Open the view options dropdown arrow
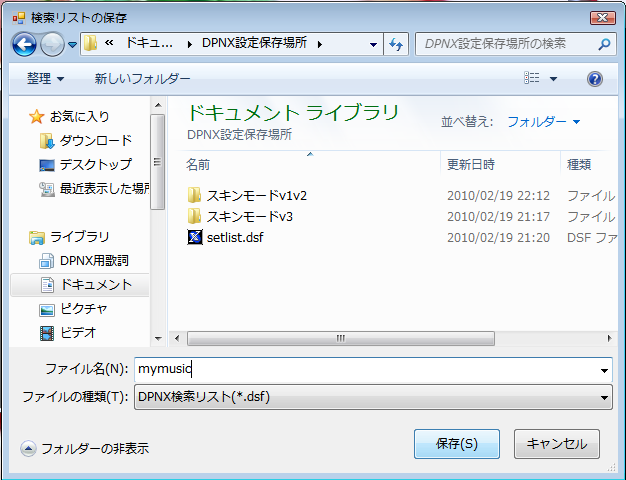This screenshot has width=626, height=480. (553, 79)
